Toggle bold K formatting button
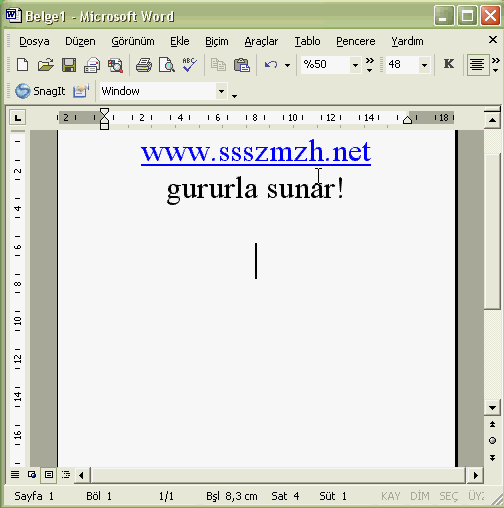 click(449, 64)
